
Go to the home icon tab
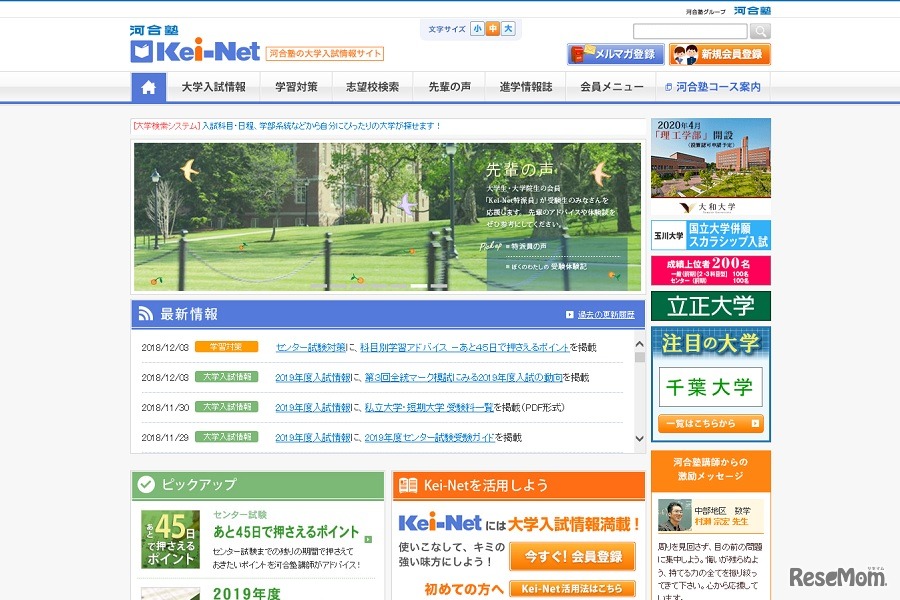pos(149,87)
